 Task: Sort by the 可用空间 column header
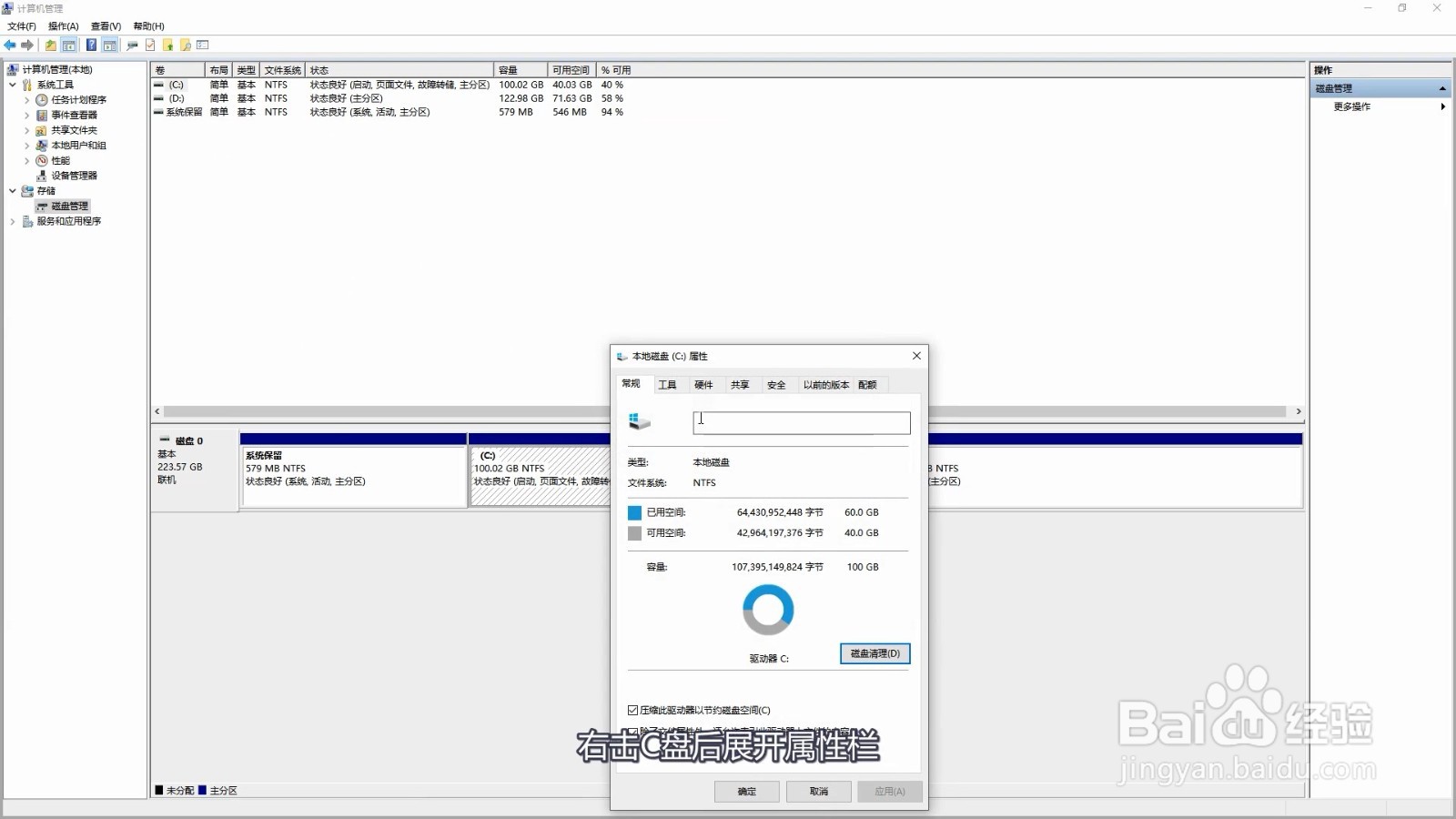point(572,70)
